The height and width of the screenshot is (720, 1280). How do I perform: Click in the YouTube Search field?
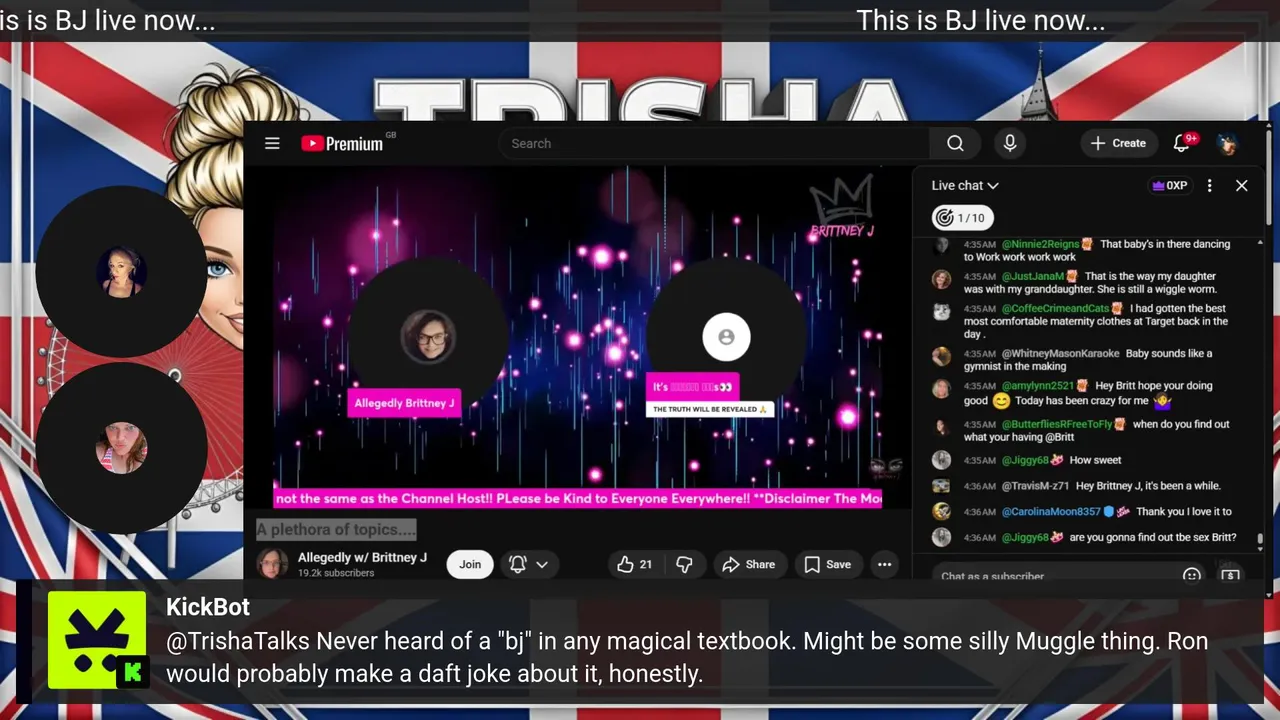[714, 143]
